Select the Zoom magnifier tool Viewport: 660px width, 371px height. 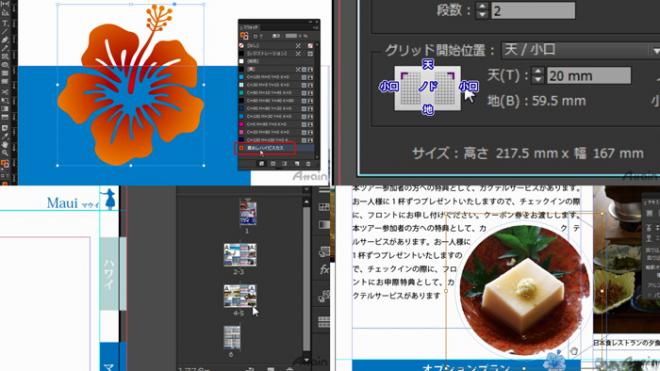point(5,153)
